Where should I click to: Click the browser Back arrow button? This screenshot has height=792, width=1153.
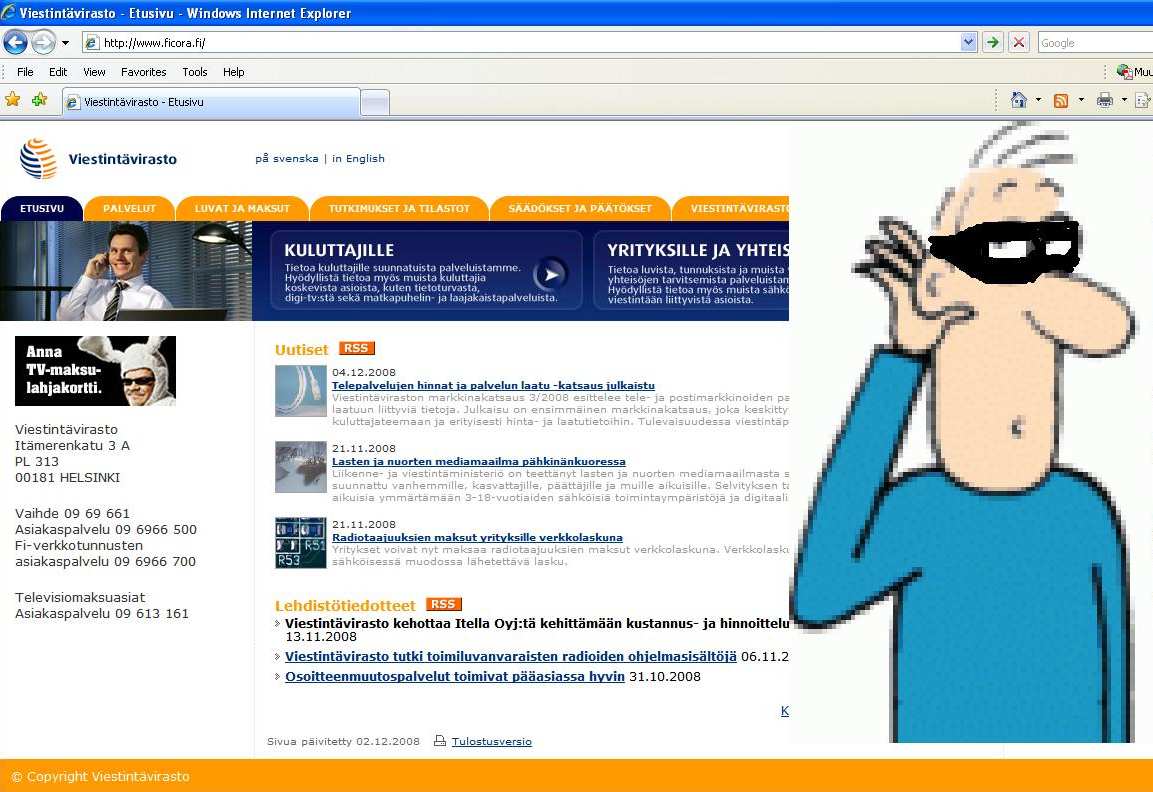pyautogui.click(x=15, y=43)
